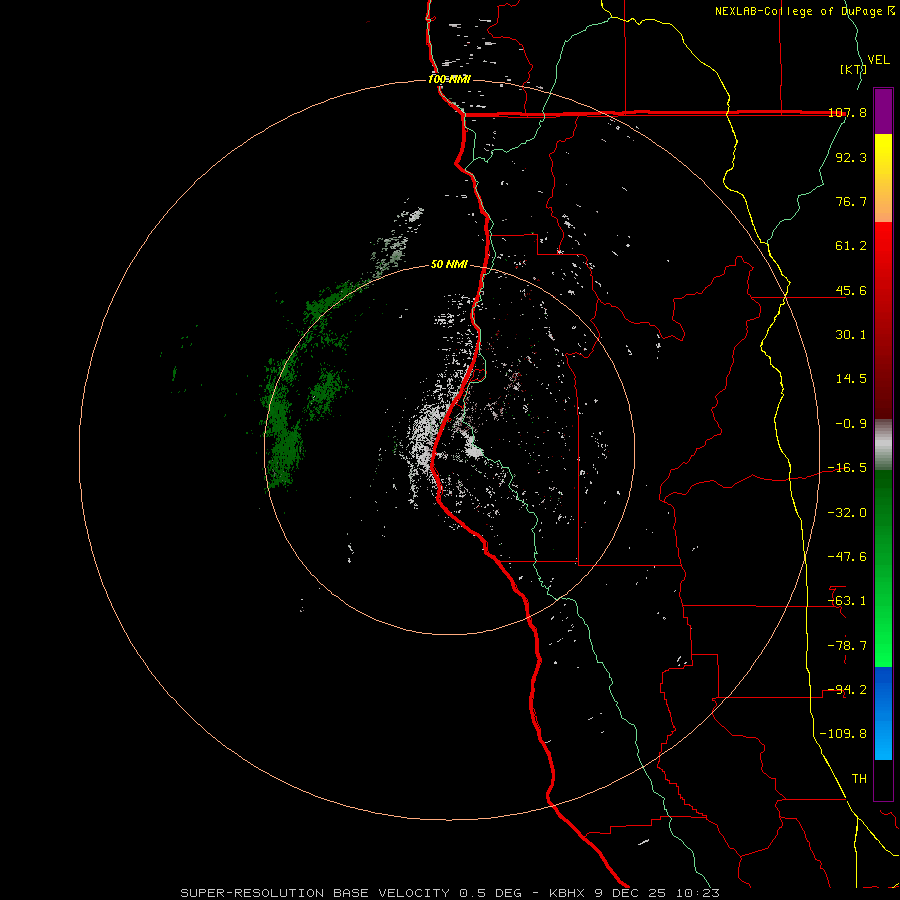This screenshot has height=900, width=900.
Task: Click the 14.5 velocity scale value
Action: [x=851, y=379]
